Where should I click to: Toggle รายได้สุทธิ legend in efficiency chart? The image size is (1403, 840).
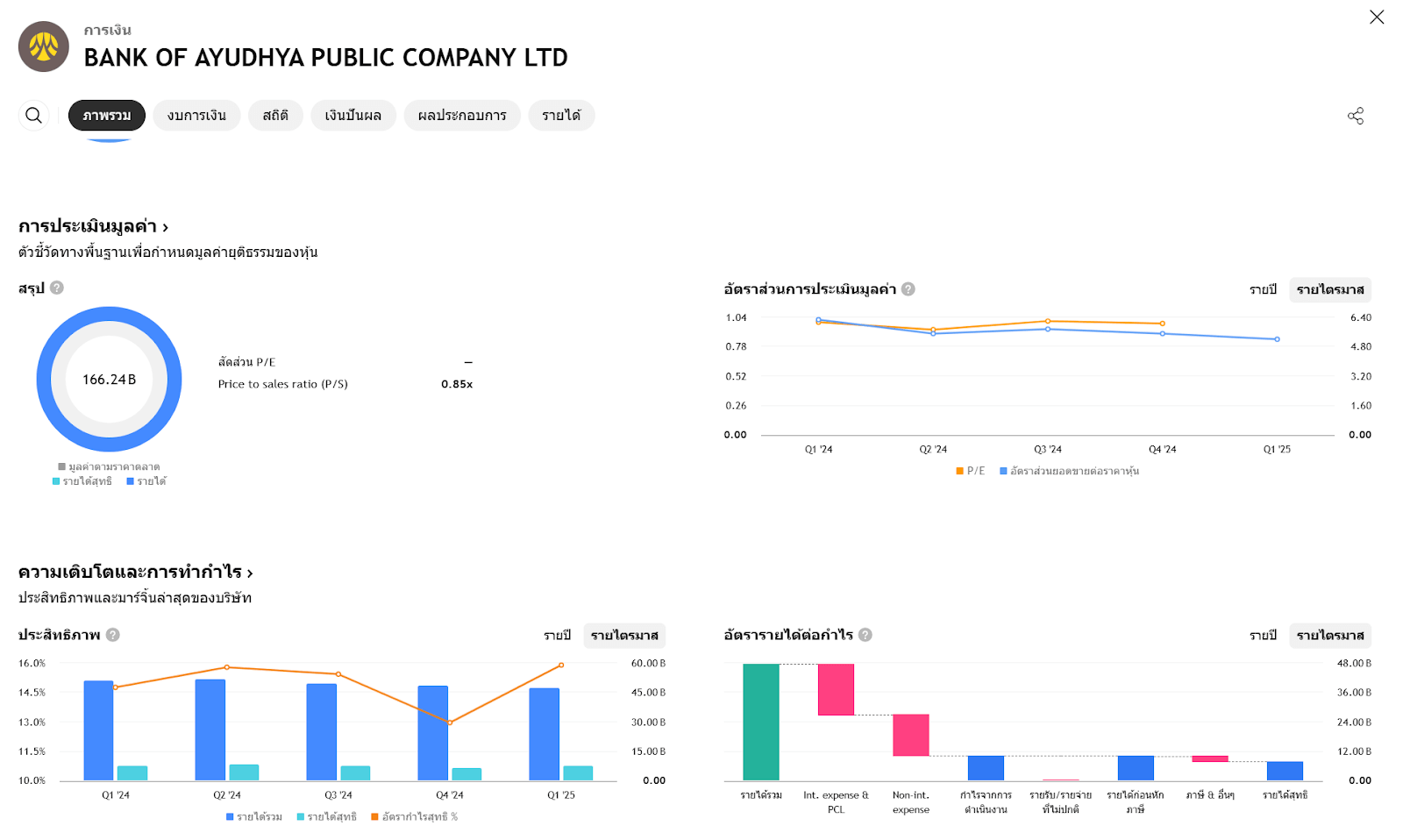coord(327,816)
